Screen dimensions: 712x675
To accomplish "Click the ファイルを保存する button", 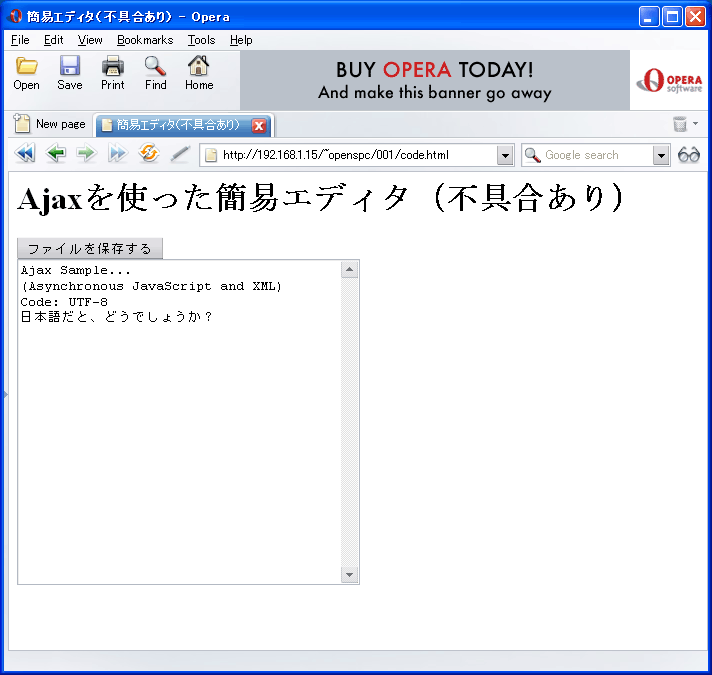I will click(x=90, y=248).
